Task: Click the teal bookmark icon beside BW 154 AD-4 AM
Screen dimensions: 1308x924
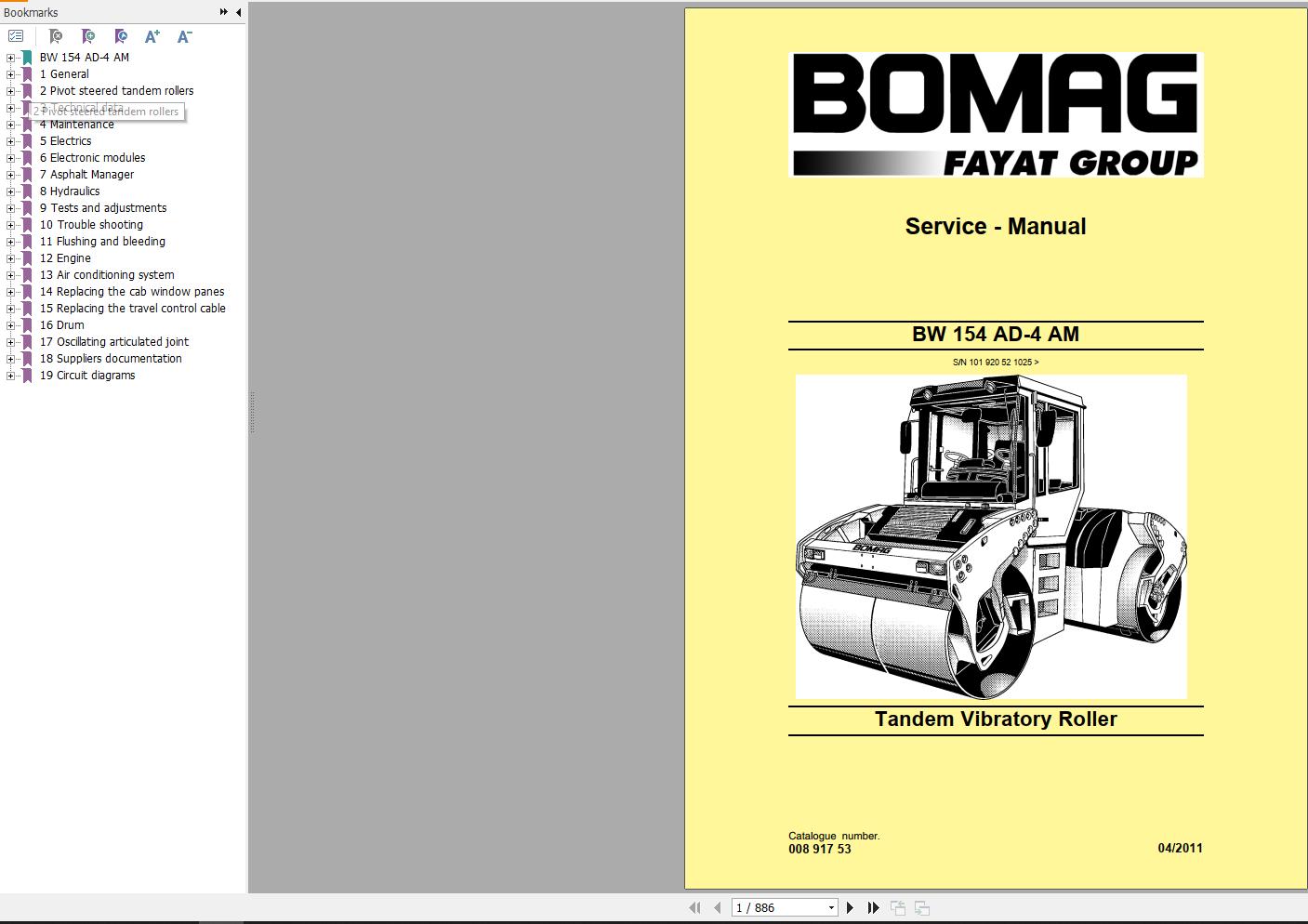Action: 27,58
